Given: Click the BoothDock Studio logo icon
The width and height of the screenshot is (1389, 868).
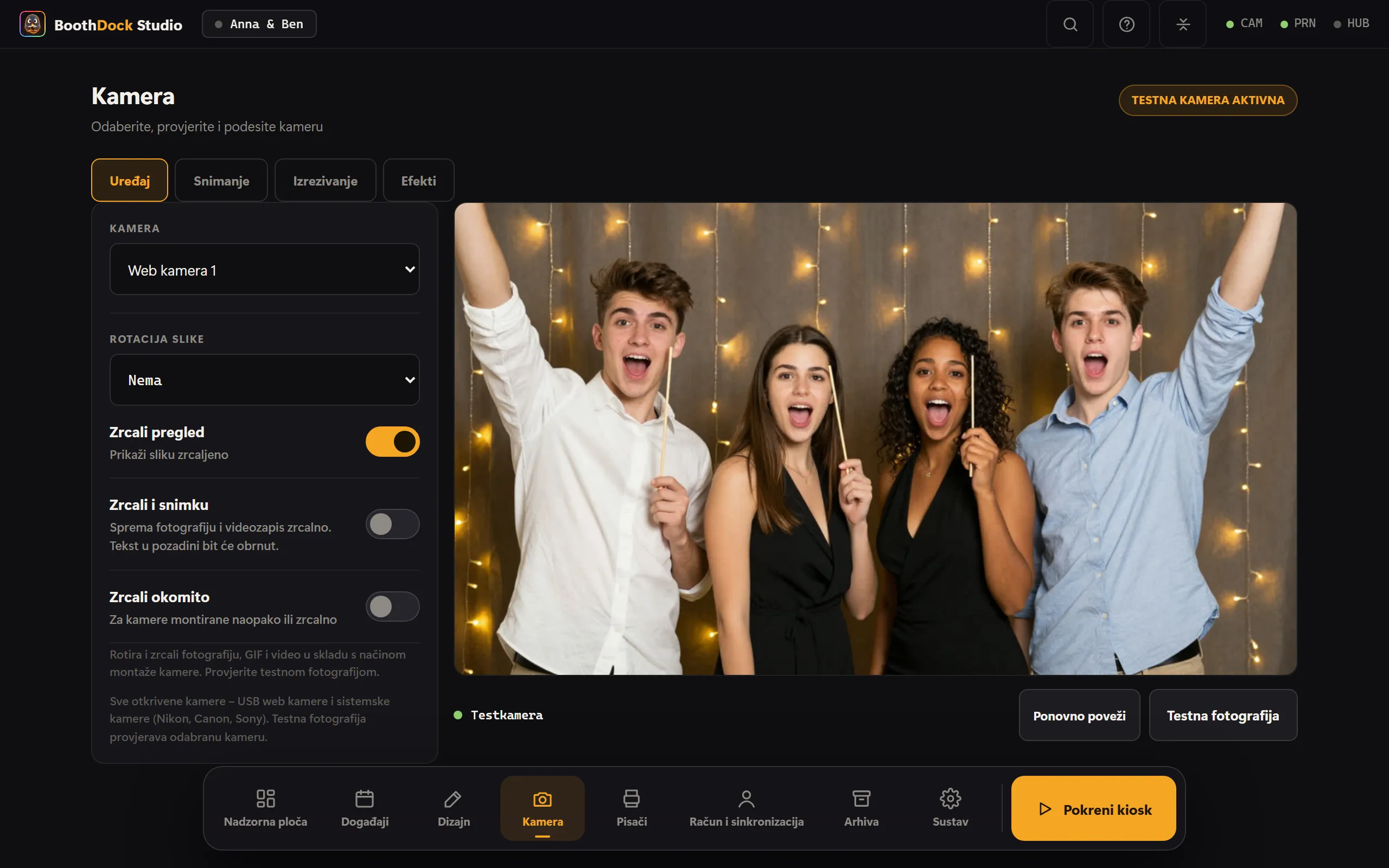Looking at the screenshot, I should click(x=32, y=24).
